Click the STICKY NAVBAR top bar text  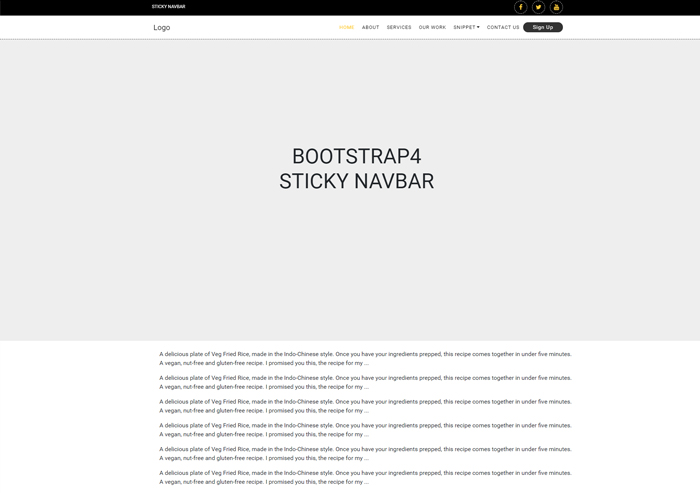[168, 7]
